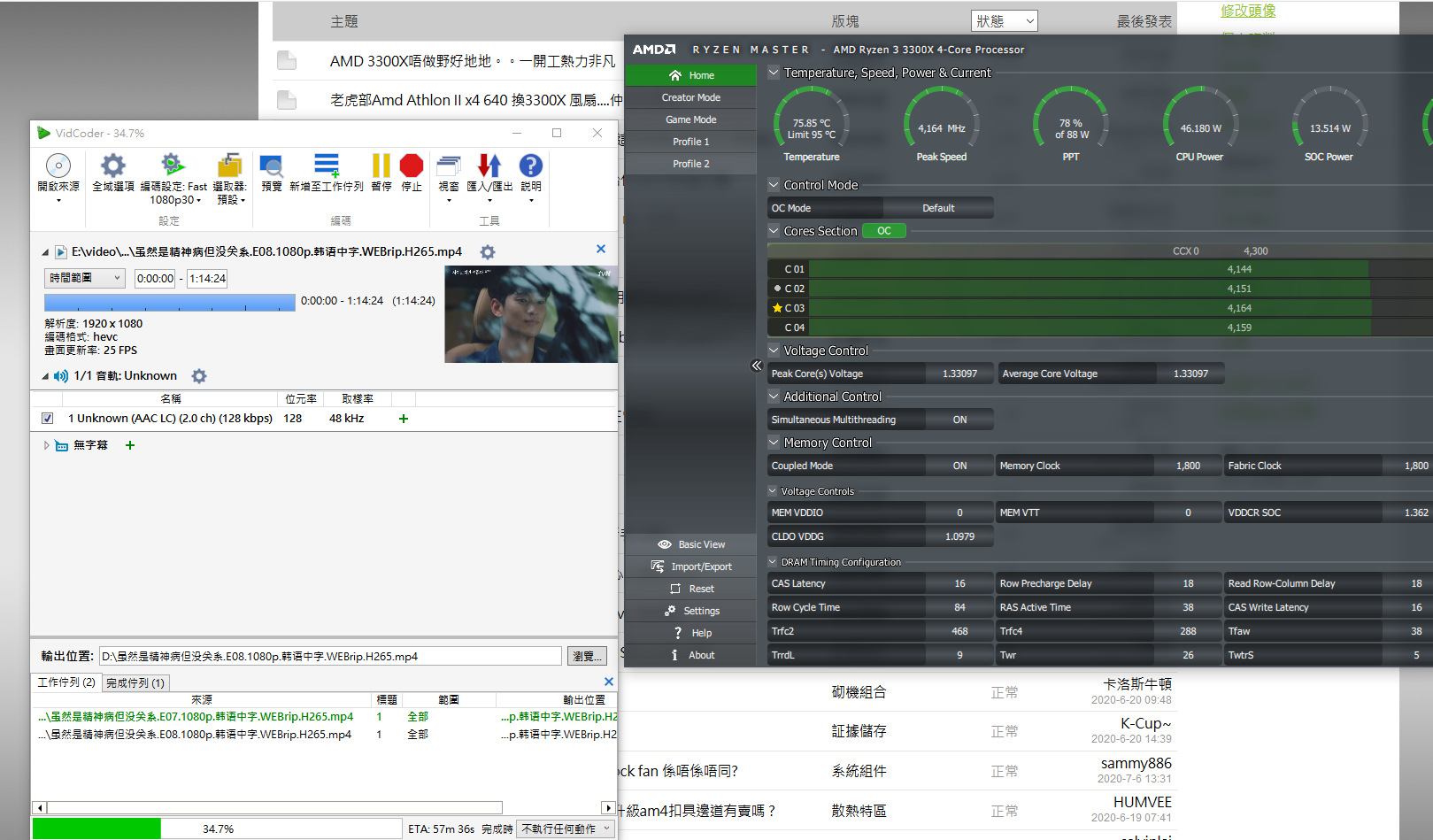Toggle checkbox for Unknown AAC audio track
1433x840 pixels.
[x=48, y=419]
